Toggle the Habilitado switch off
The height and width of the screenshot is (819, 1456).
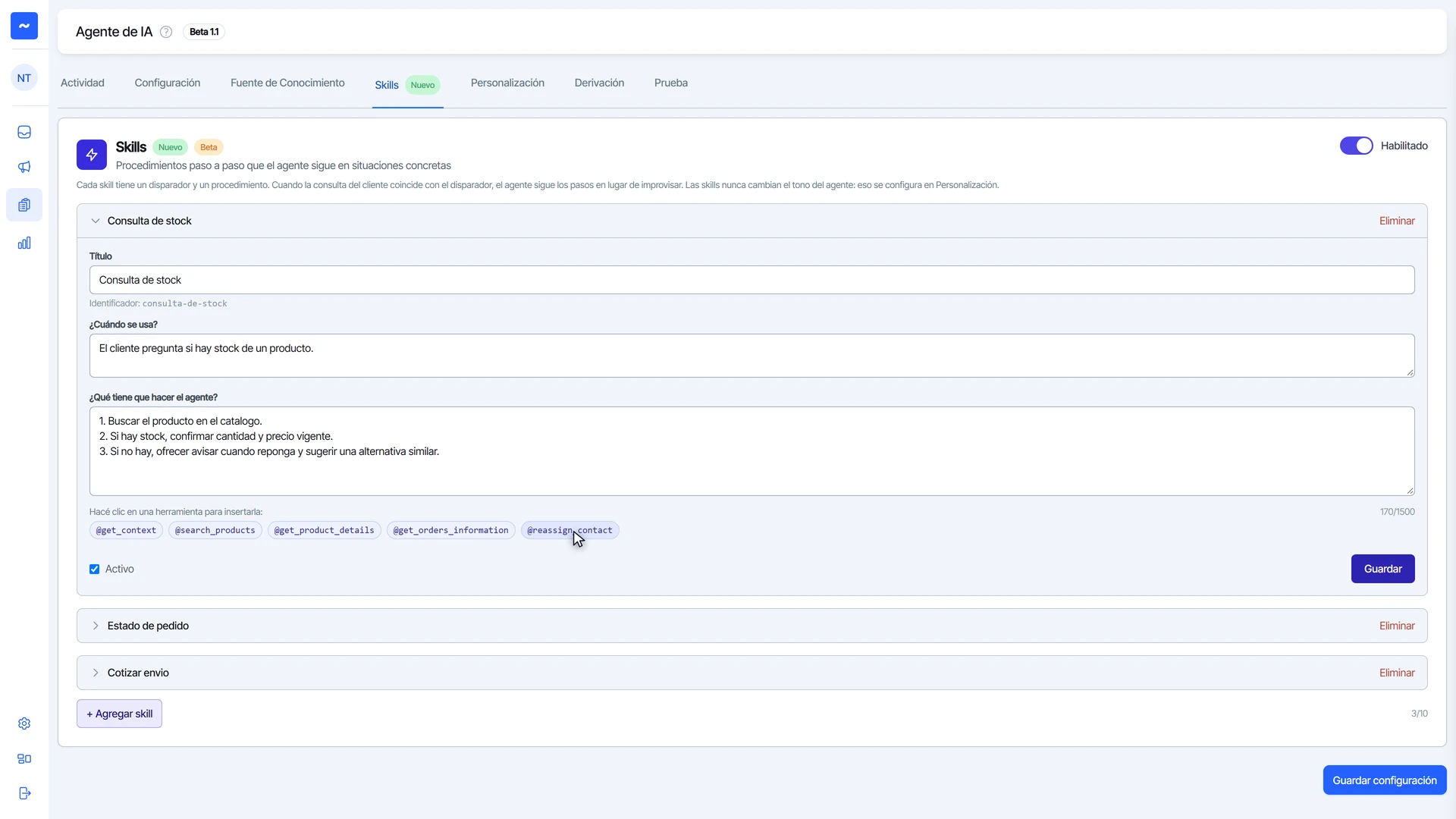[1356, 146]
